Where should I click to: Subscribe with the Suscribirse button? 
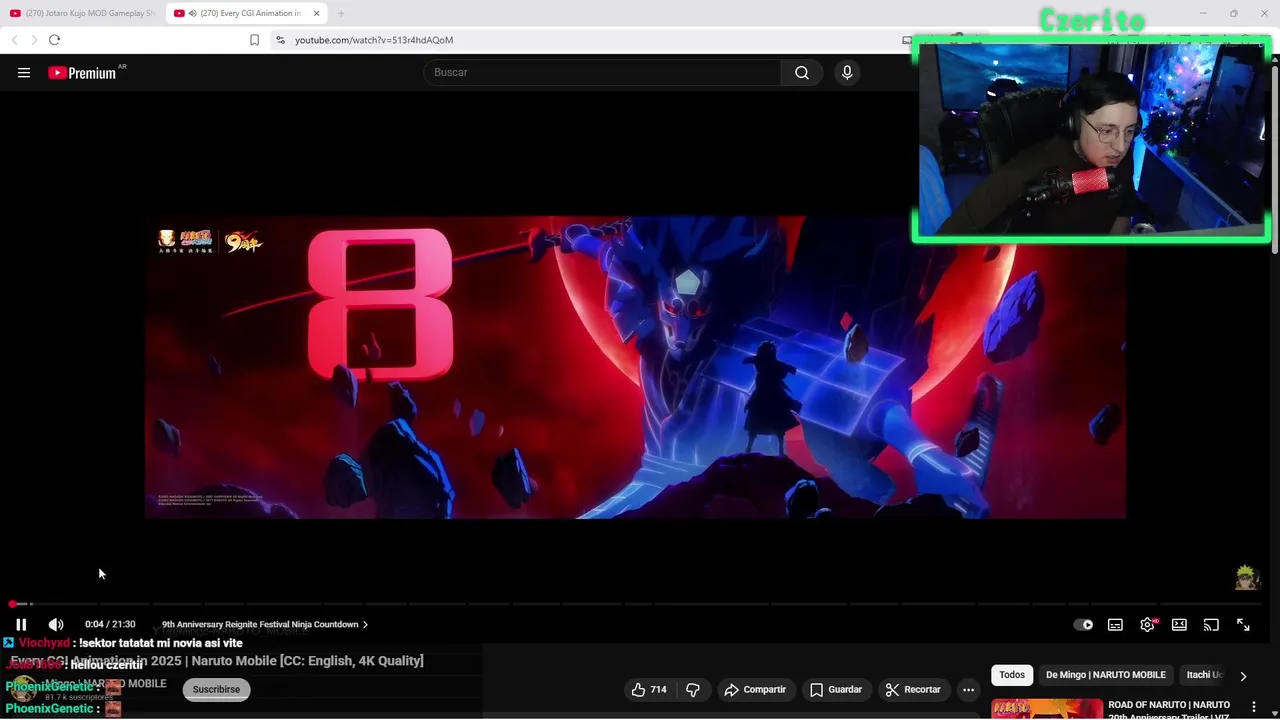pos(216,689)
